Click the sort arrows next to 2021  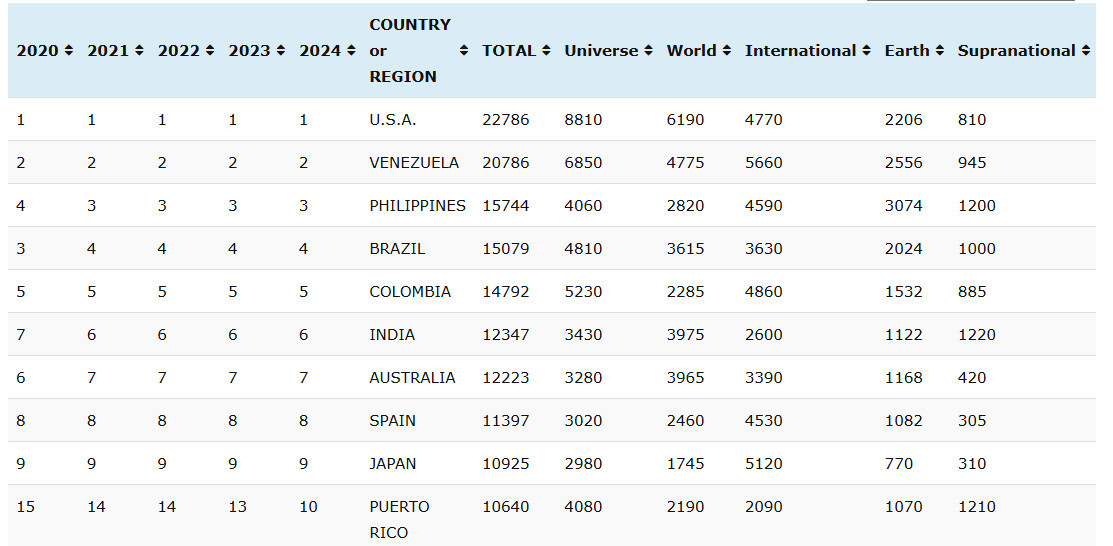pyautogui.click(x=139, y=51)
